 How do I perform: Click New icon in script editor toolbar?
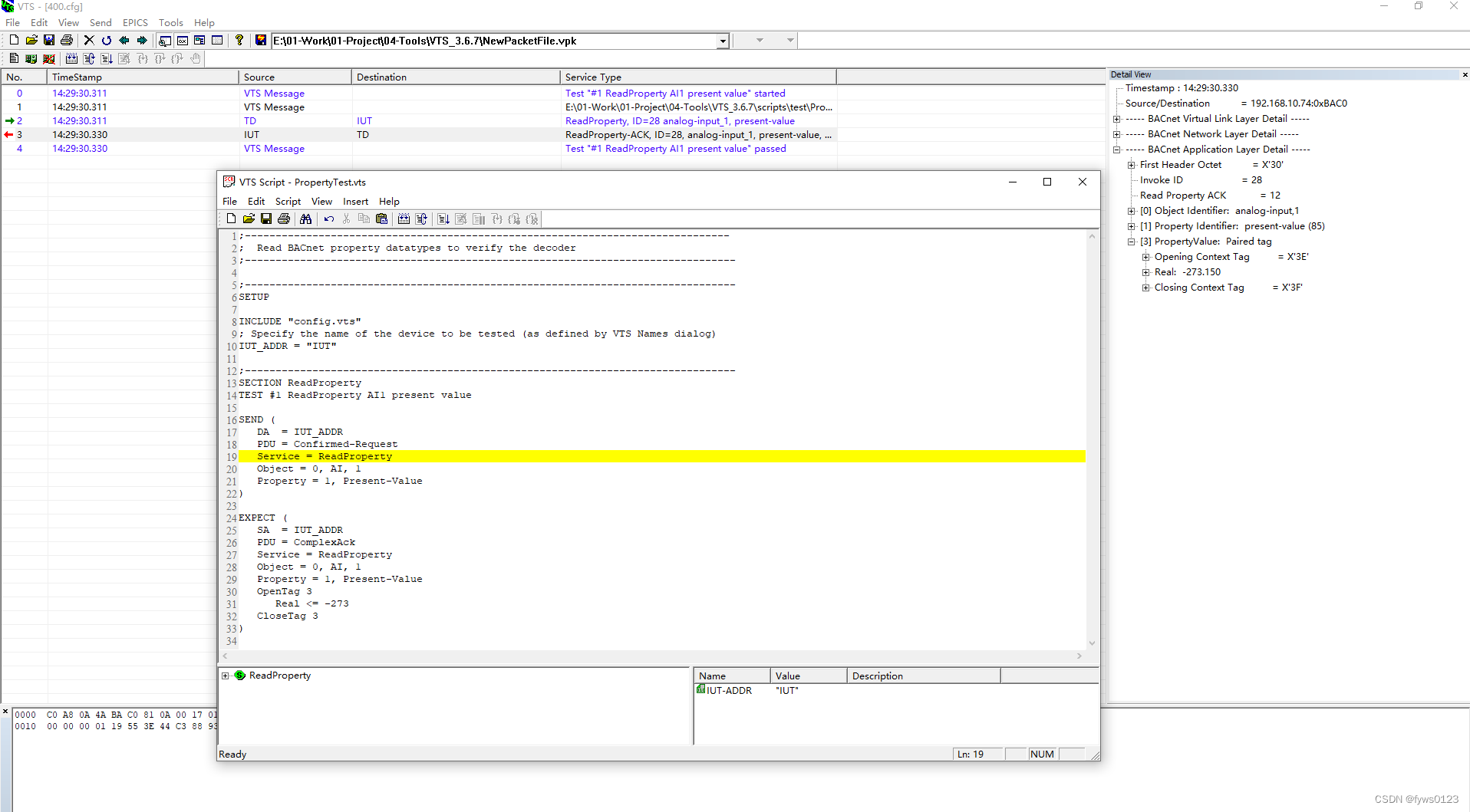(231, 219)
